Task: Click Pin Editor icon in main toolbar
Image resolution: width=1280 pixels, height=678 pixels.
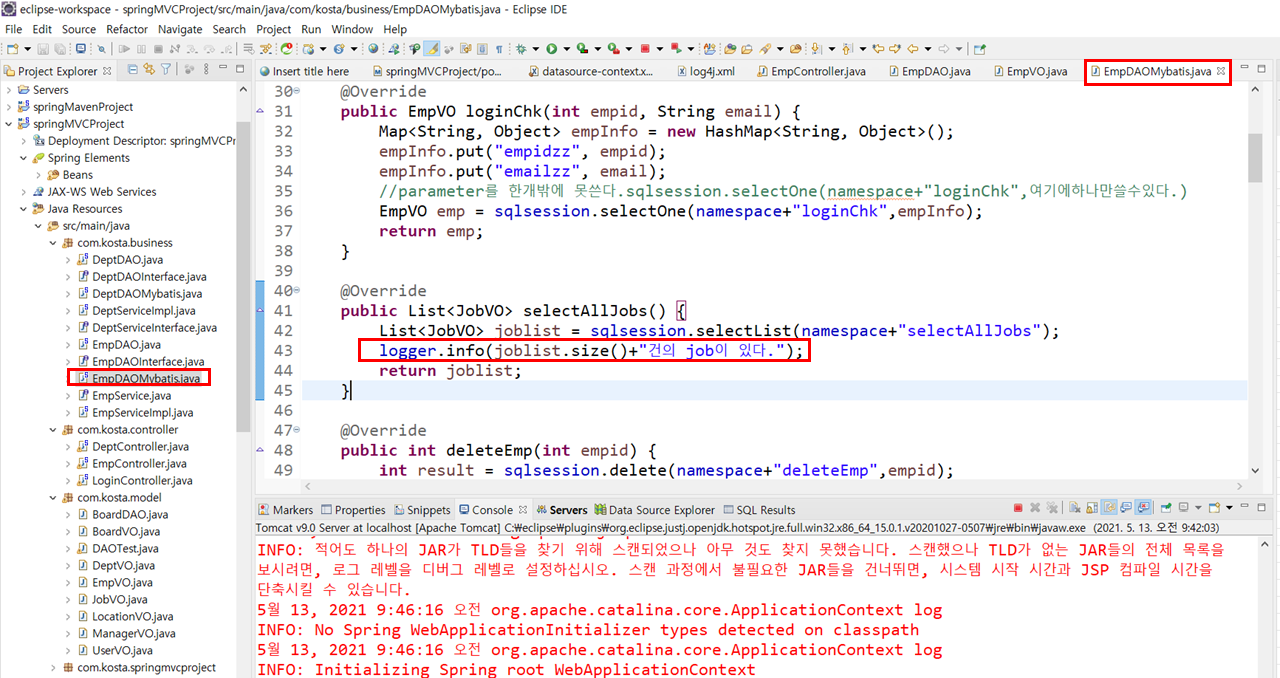Action: [980, 48]
